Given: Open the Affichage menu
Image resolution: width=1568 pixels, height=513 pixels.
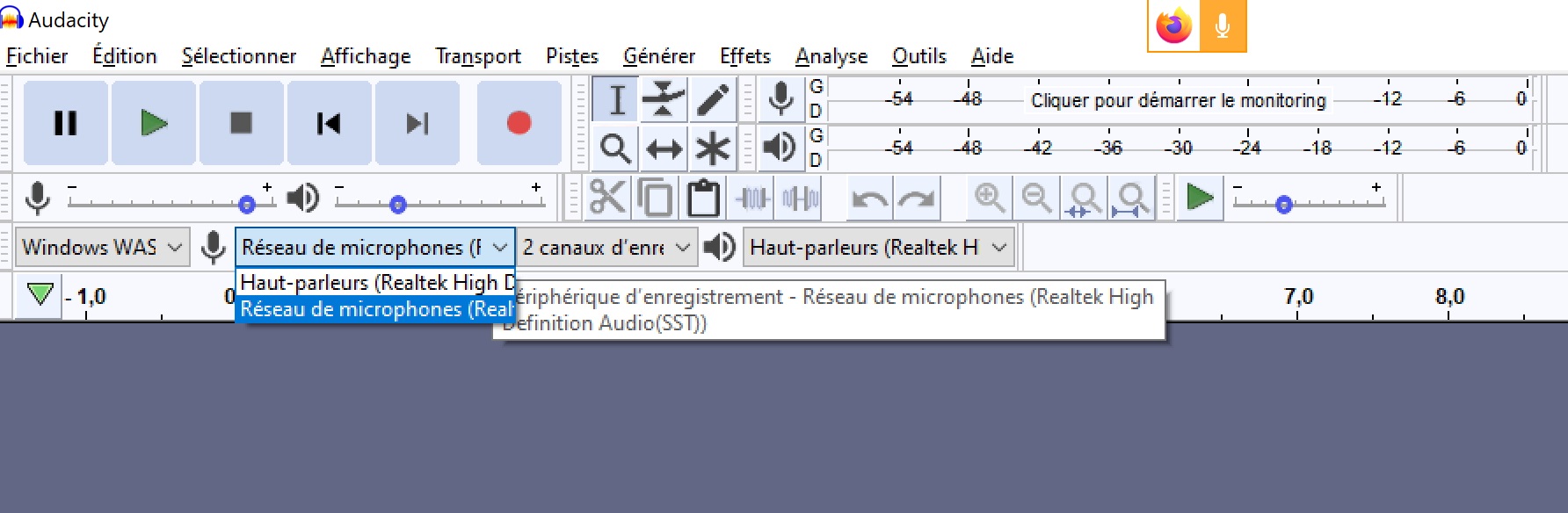Looking at the screenshot, I should [366, 56].
